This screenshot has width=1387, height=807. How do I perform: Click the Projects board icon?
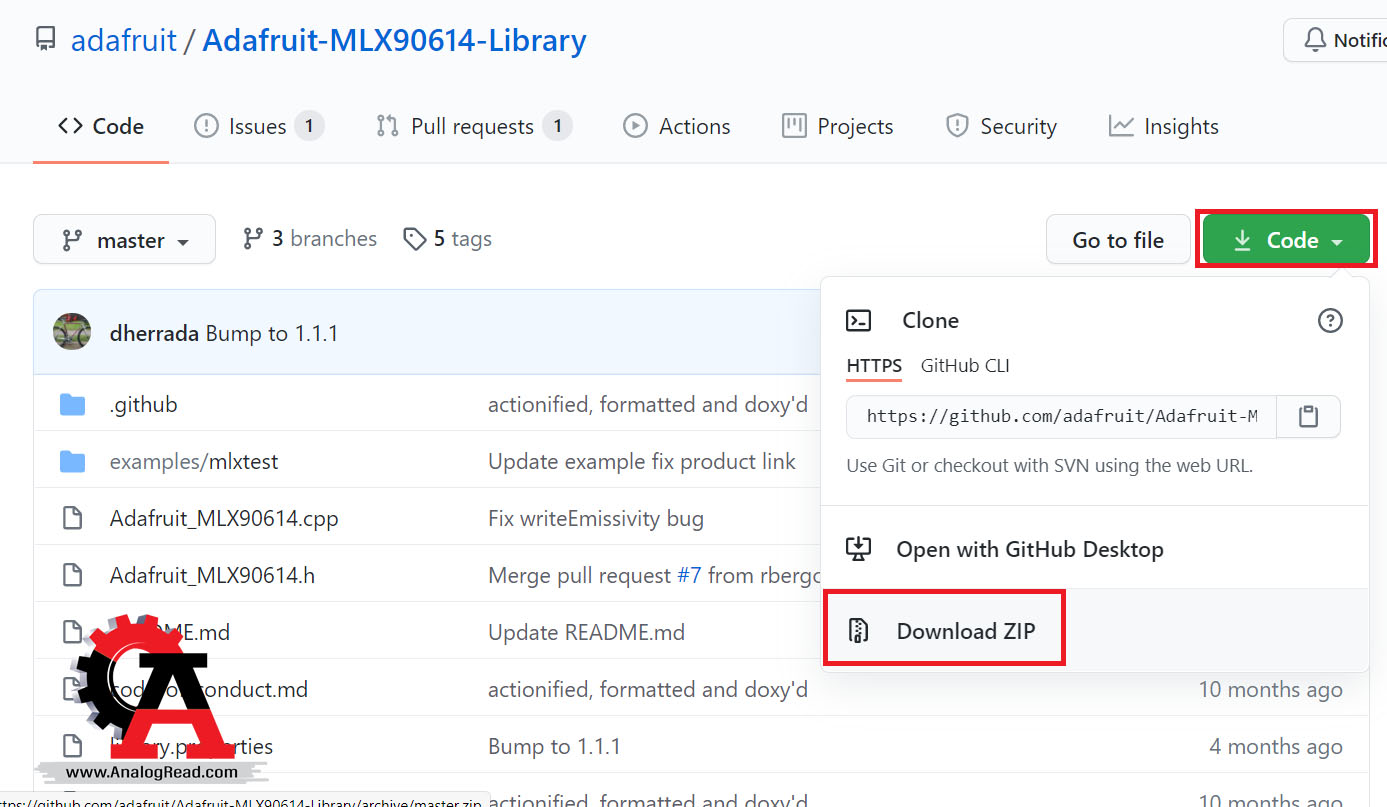794,127
